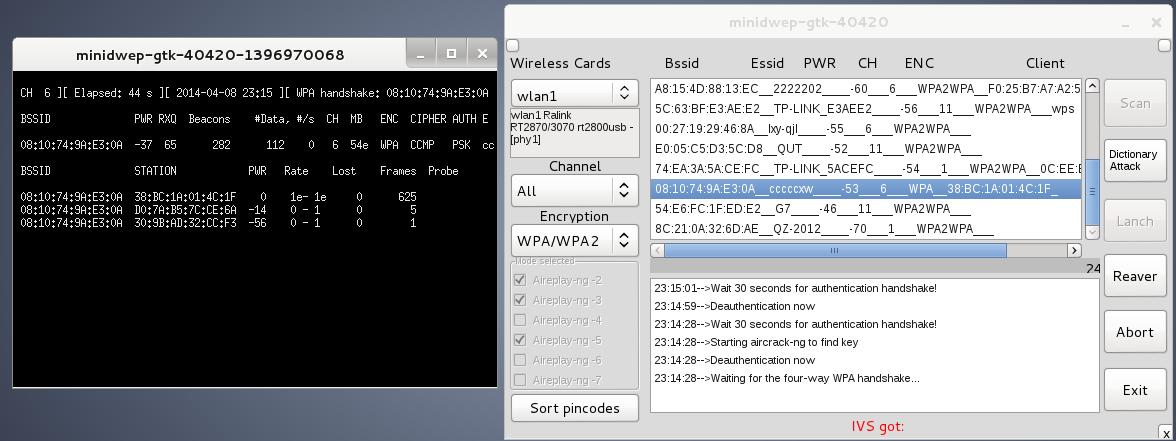Expand the Channel dropdown showing All
1176x441 pixels.
[x=574, y=189]
